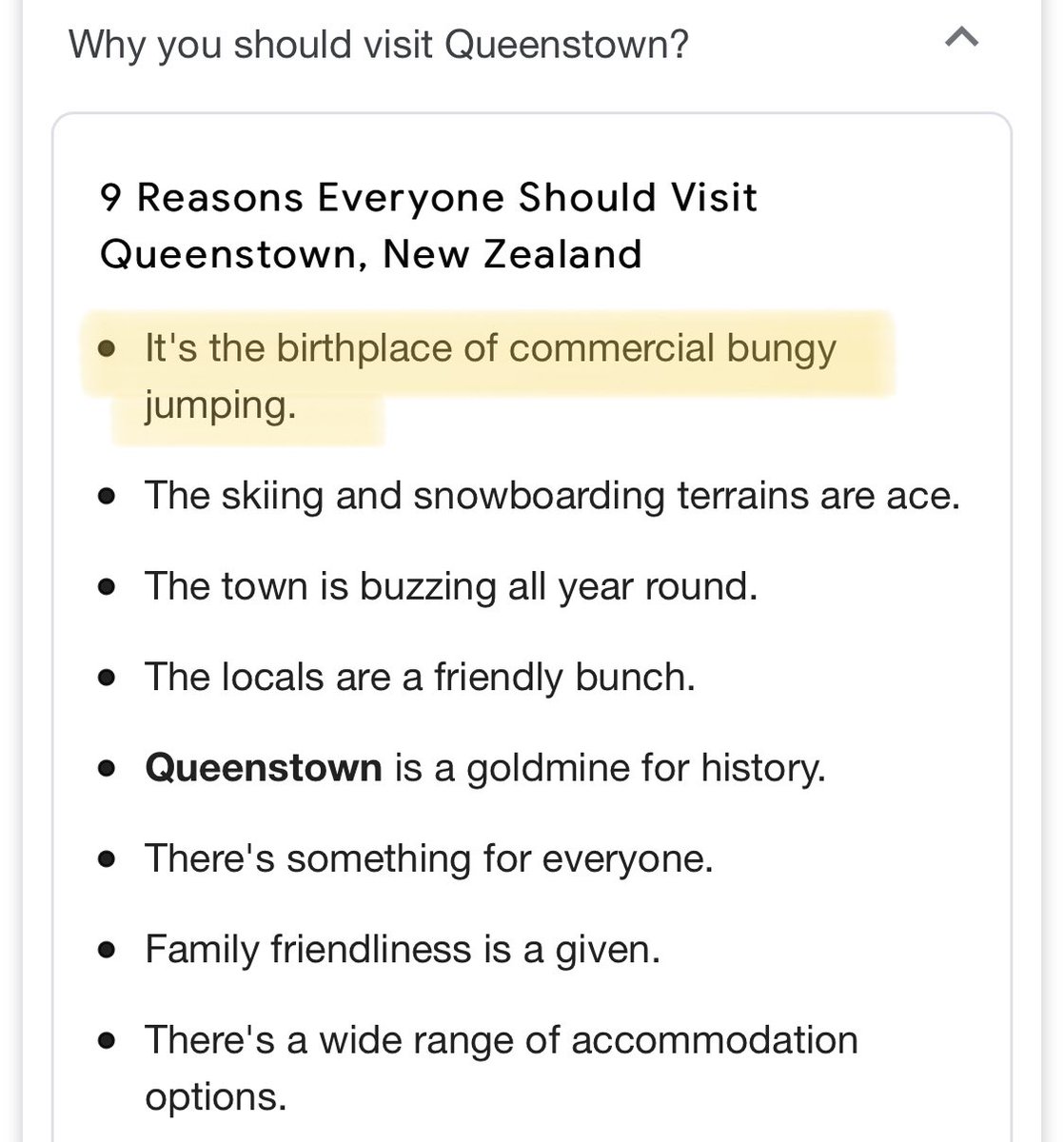Click the bold 'Queenstown' word
The image size is (1064, 1142).
tap(263, 767)
